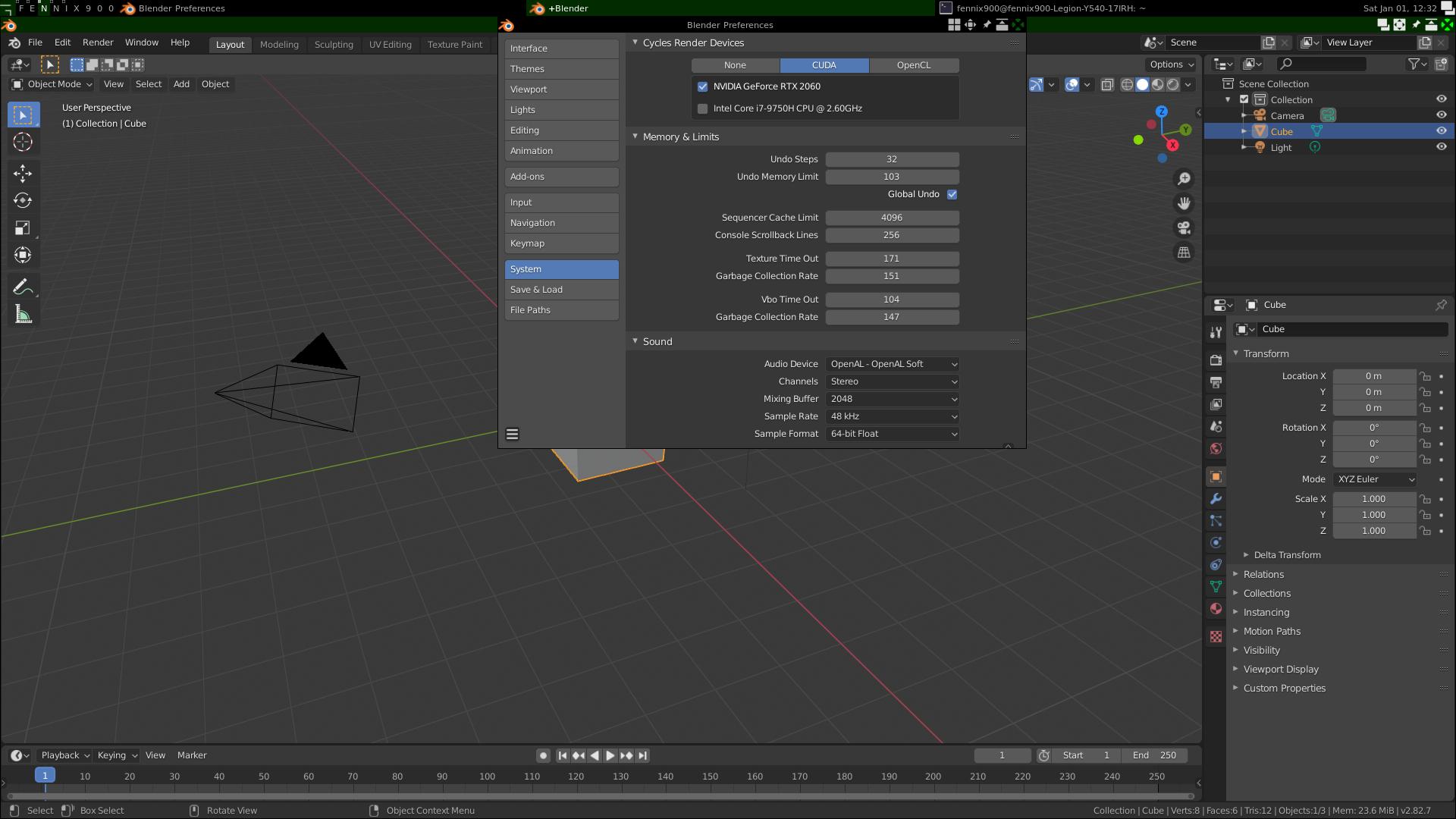1456x819 pixels.
Task: Open the Particles properties tab
Action: coord(1216,521)
